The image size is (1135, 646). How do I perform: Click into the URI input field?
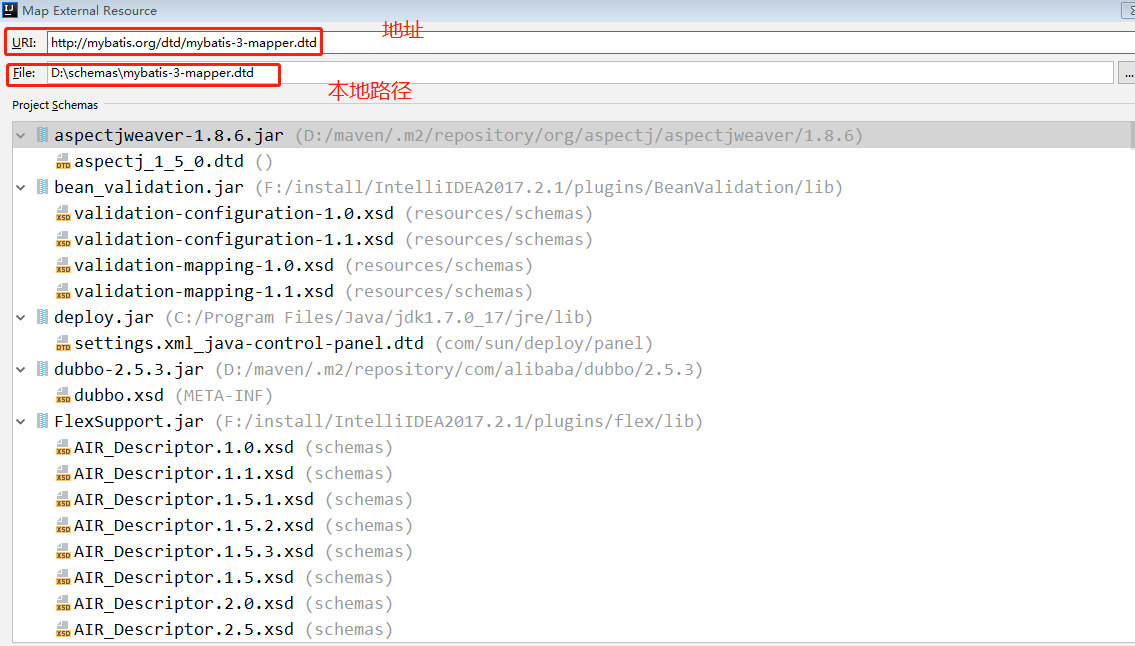591,42
